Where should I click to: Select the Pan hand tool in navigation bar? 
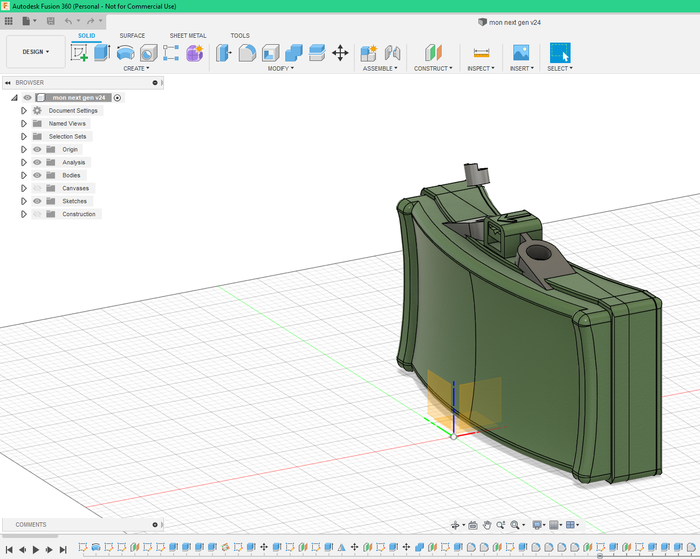coord(487,525)
